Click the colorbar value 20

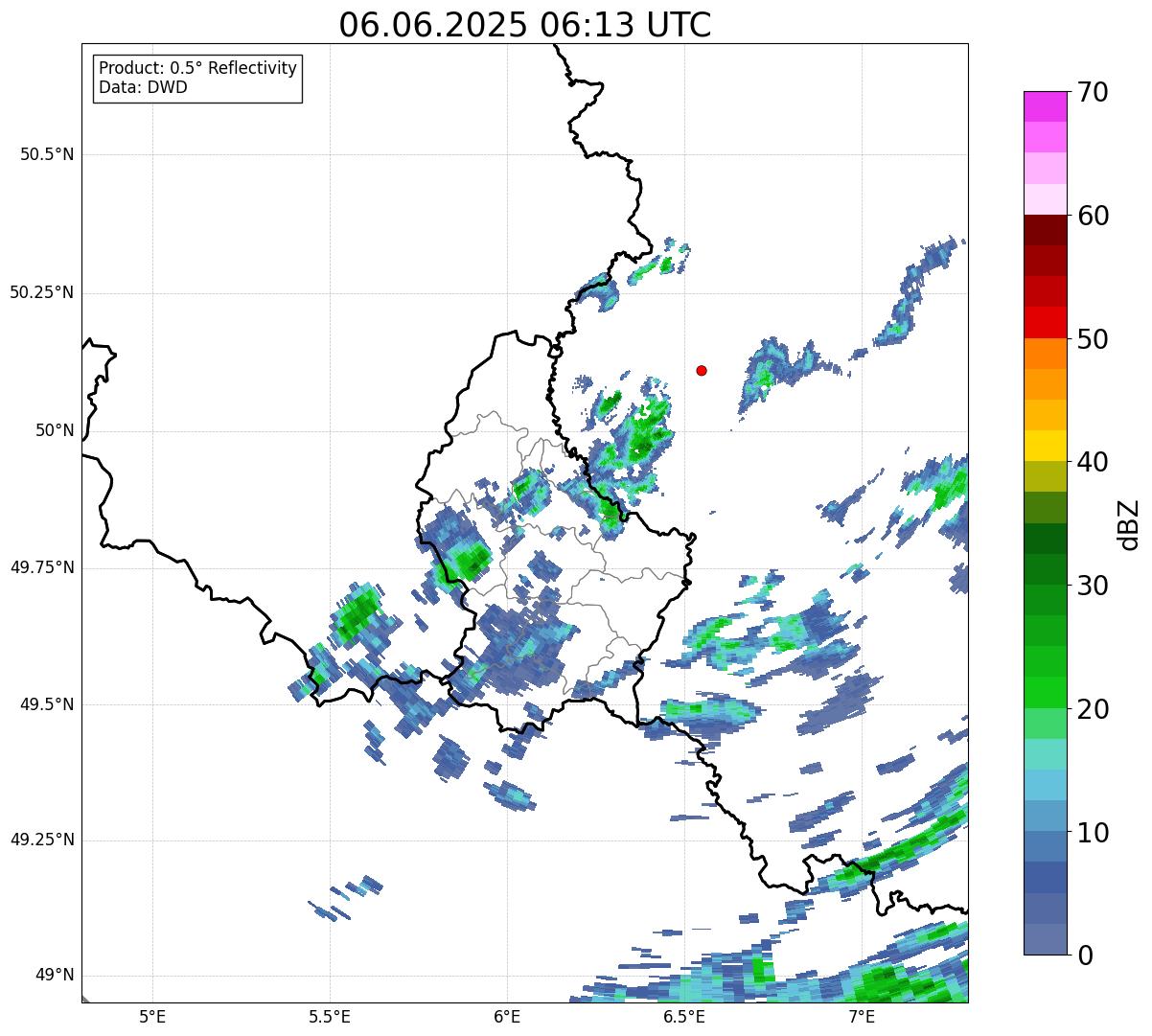pyautogui.click(x=1093, y=709)
